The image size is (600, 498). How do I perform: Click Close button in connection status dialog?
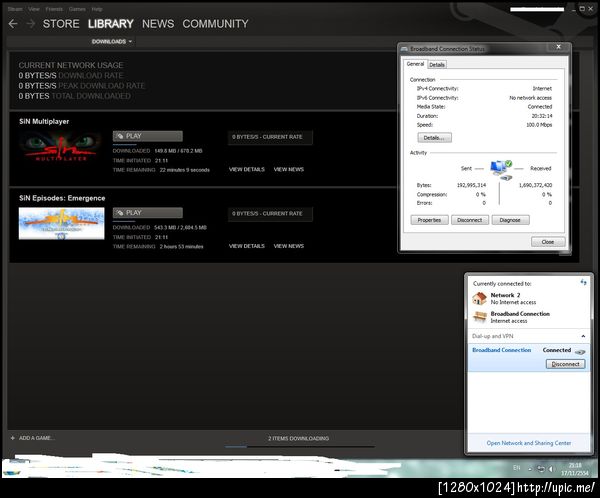tap(548, 242)
